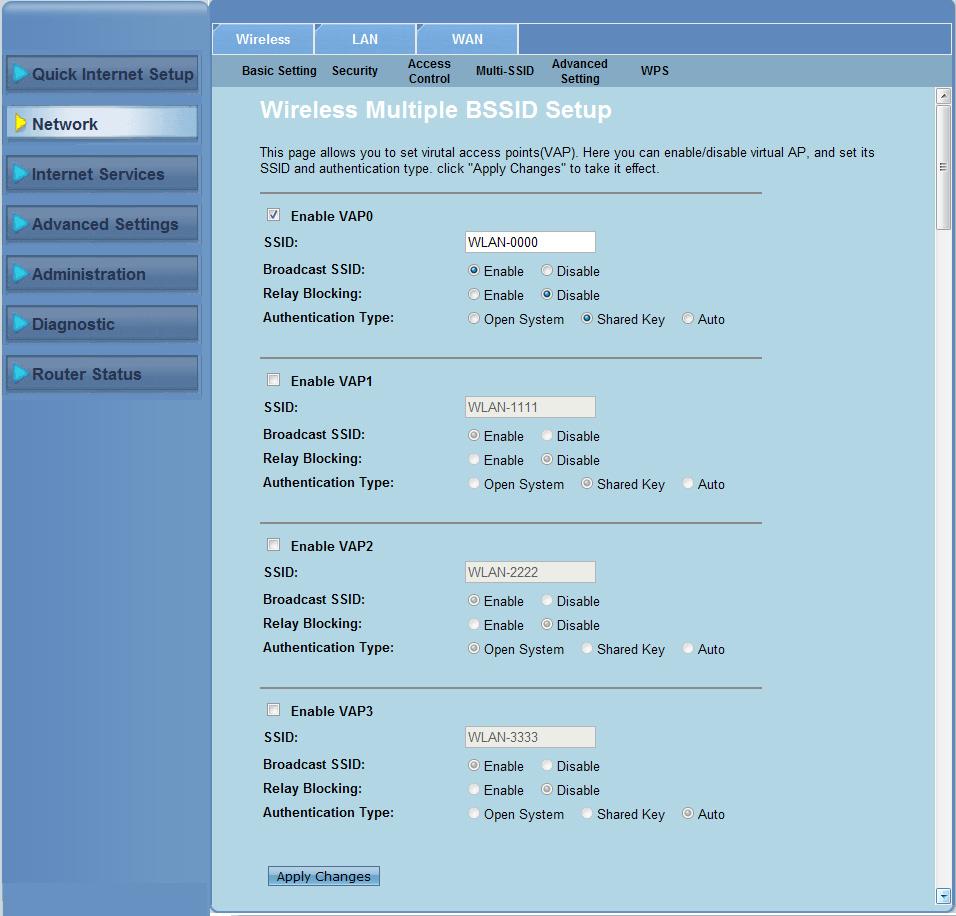Open the Diagnostic sidebar section
Image resolution: width=956 pixels, height=916 pixels.
click(102, 324)
